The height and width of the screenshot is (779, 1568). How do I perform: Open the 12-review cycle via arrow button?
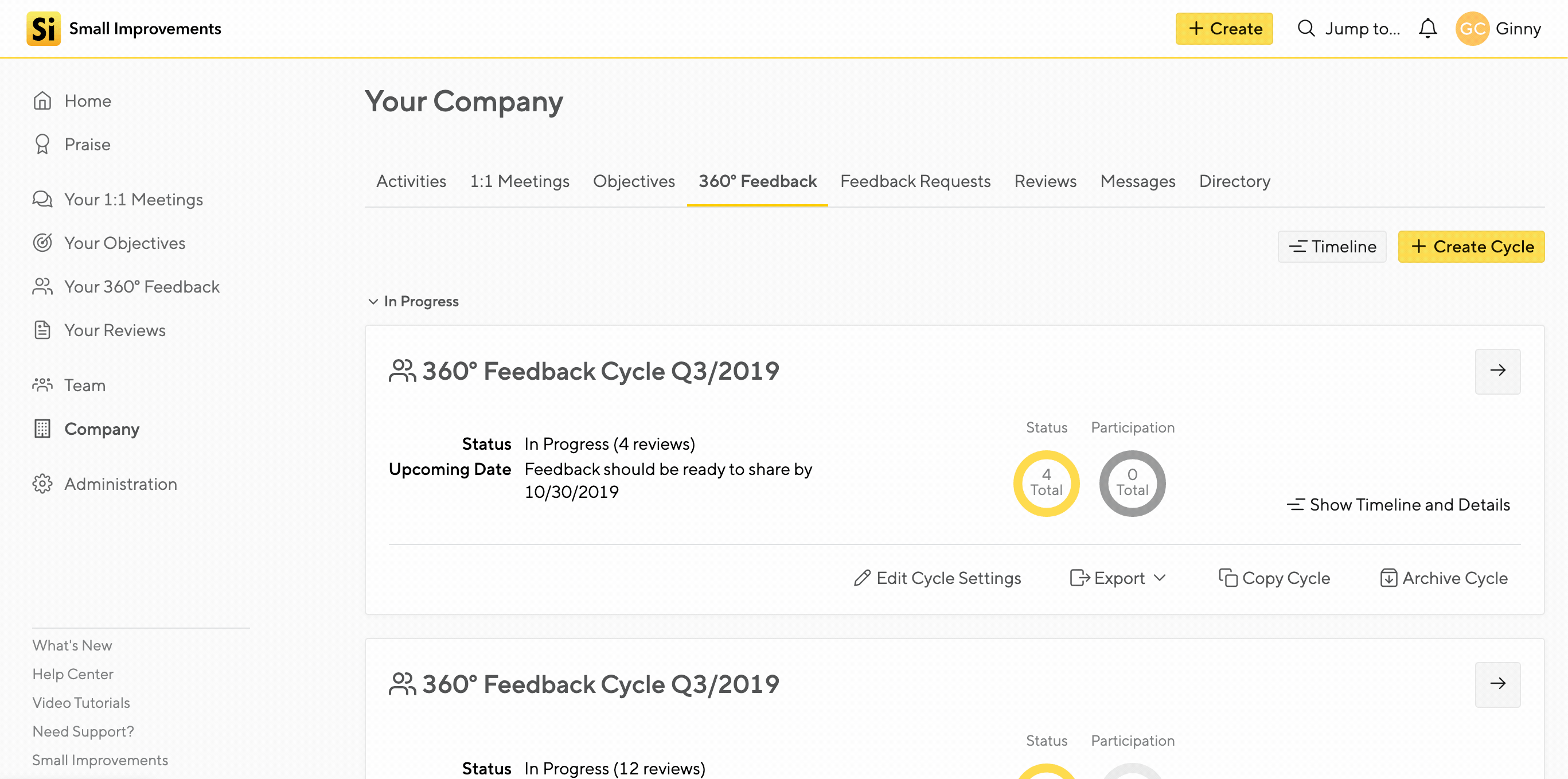(x=1497, y=685)
